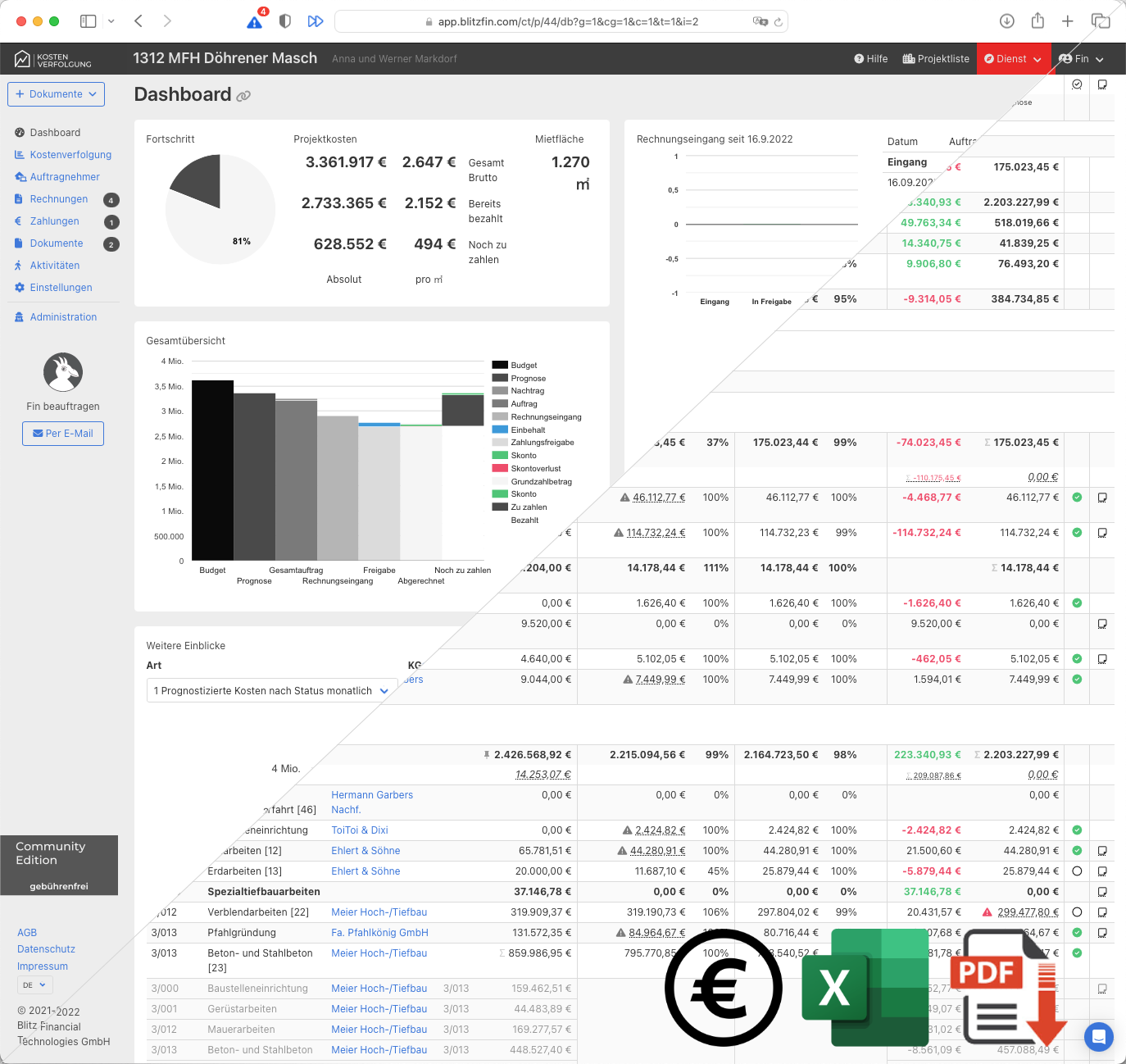The image size is (1126, 1064).
Task: Click the PDF download icon
Action: pos(1010,988)
